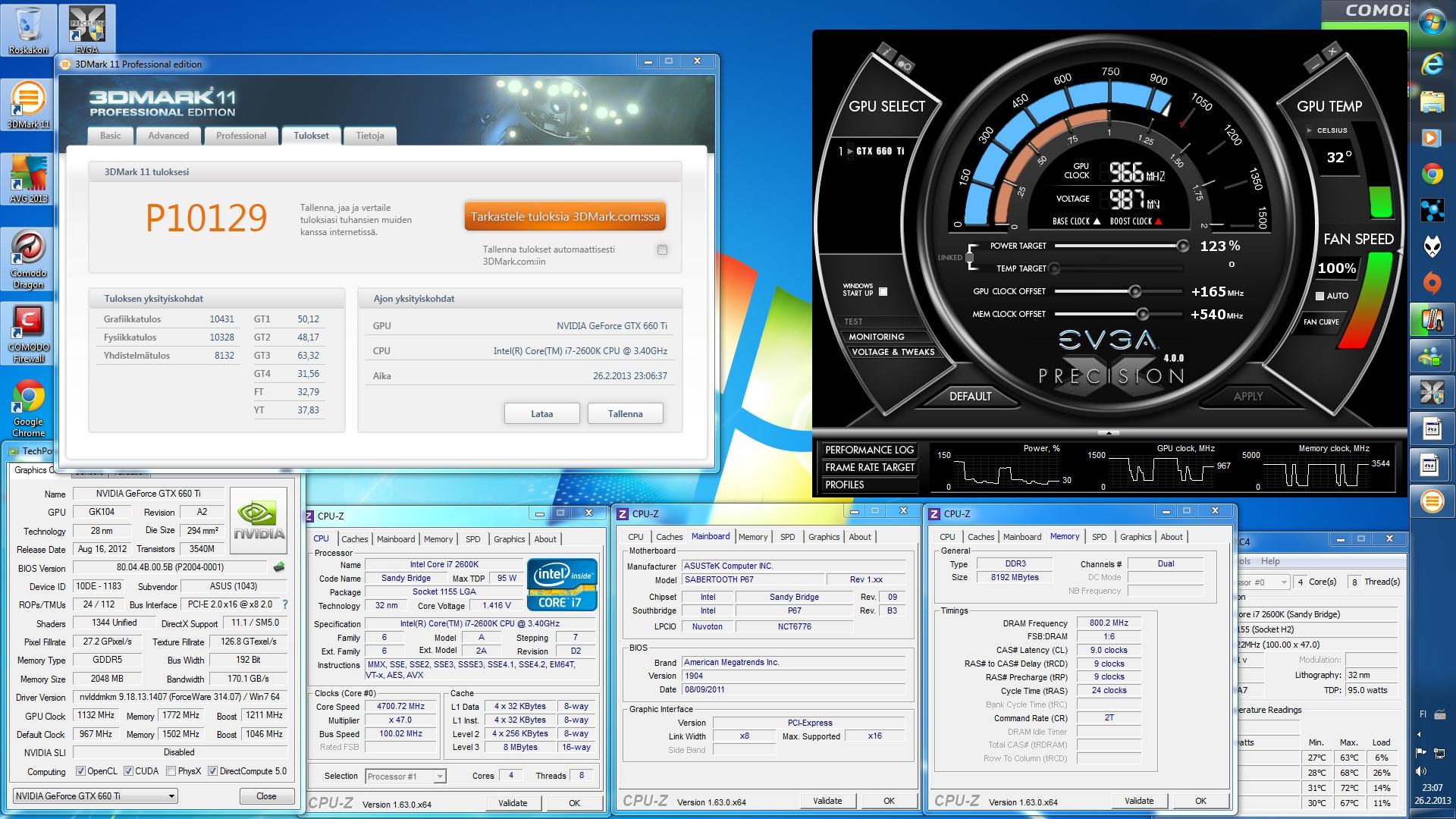
Task: Toggle the fan speed AUTO checkbox
Action: [1319, 296]
